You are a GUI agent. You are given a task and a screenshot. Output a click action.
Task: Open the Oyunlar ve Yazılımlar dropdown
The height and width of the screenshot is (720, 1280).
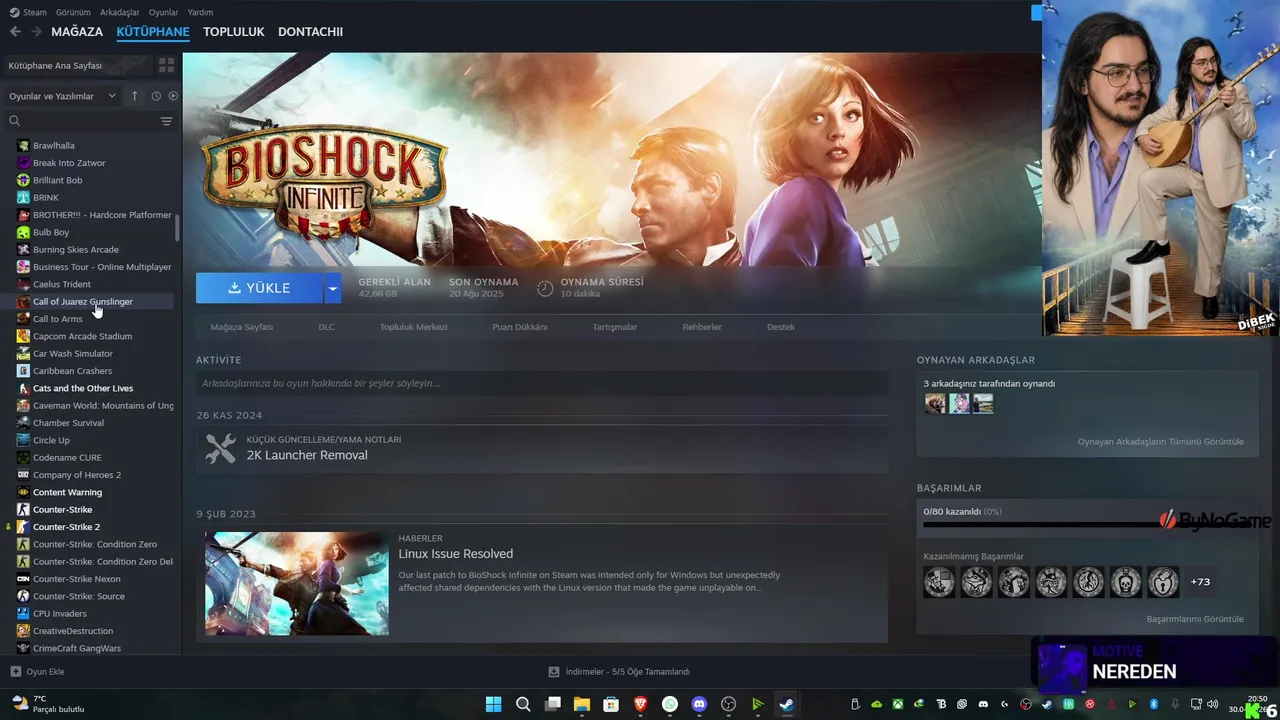click(61, 96)
